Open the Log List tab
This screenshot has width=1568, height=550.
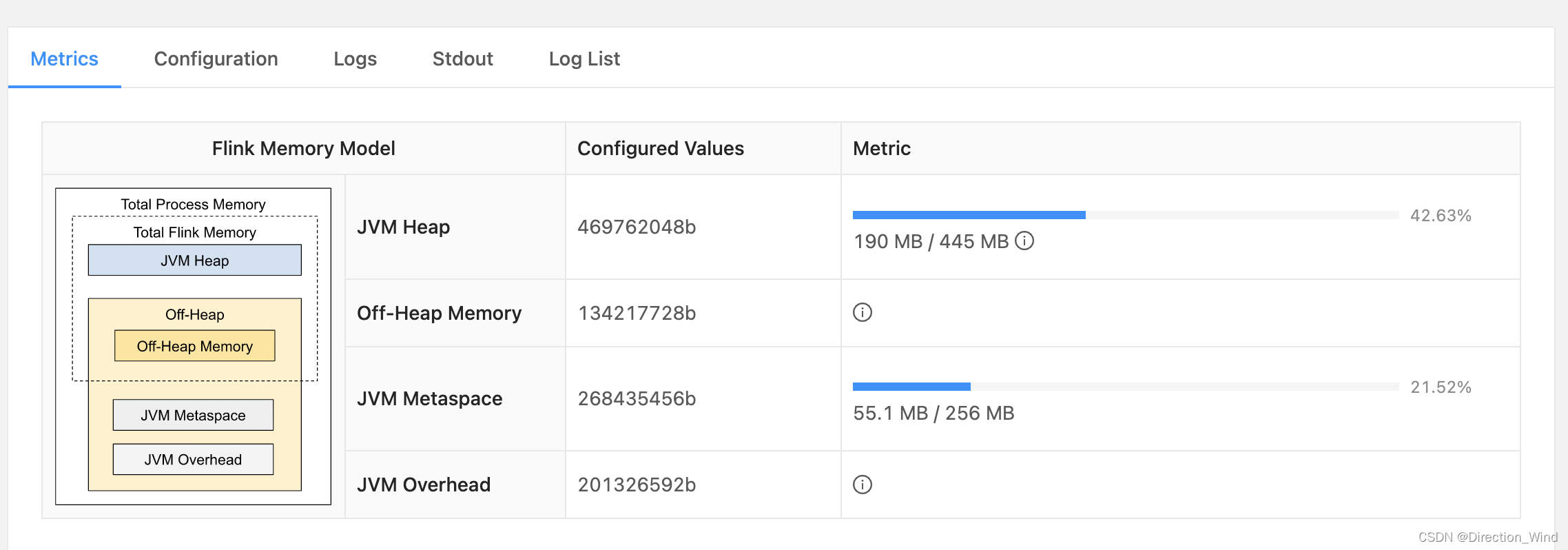pyautogui.click(x=584, y=59)
